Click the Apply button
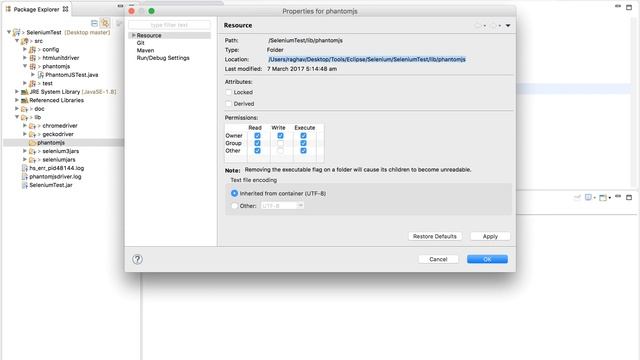 coord(490,236)
